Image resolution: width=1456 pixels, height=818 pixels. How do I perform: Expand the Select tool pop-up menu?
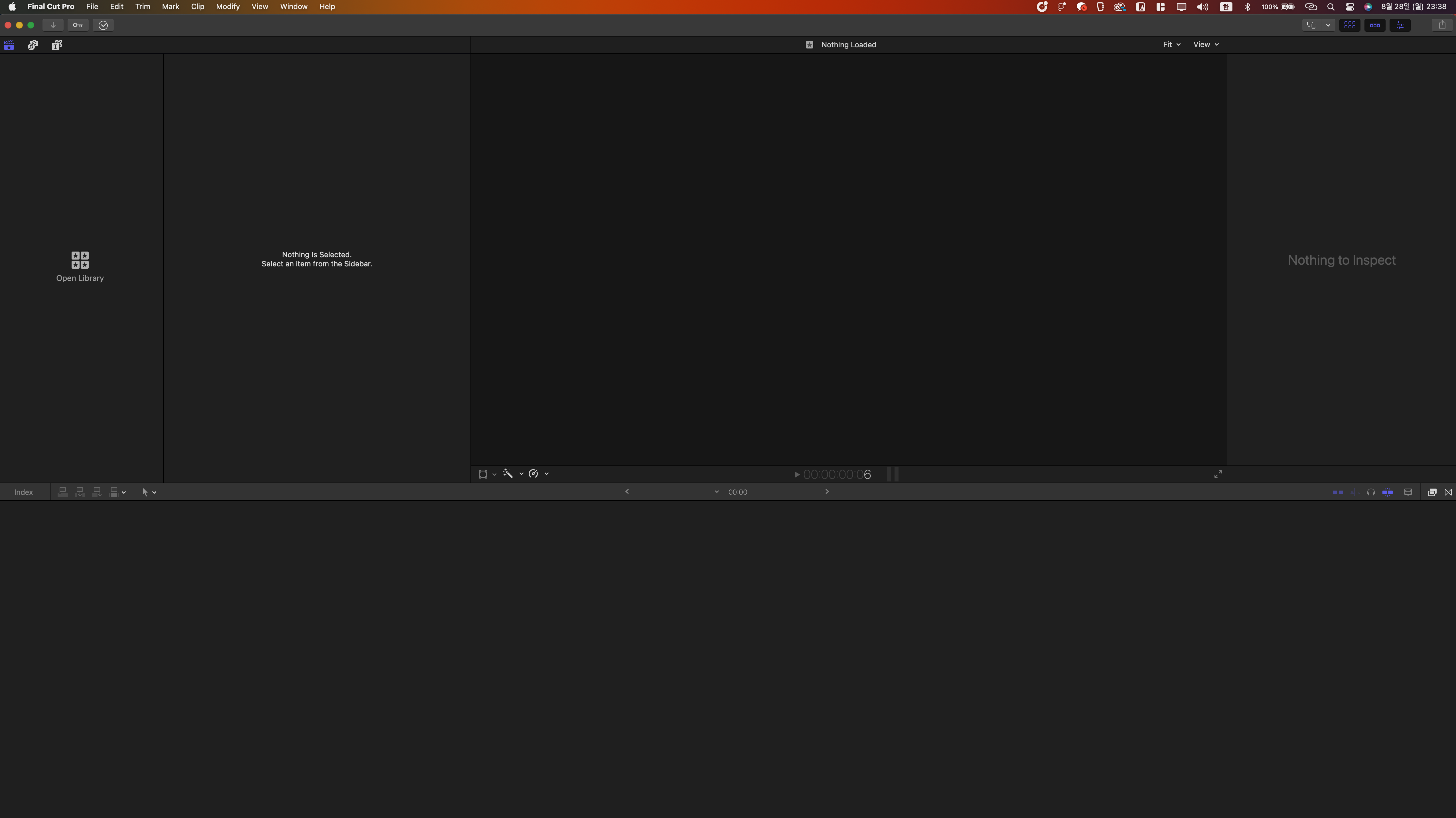149,492
